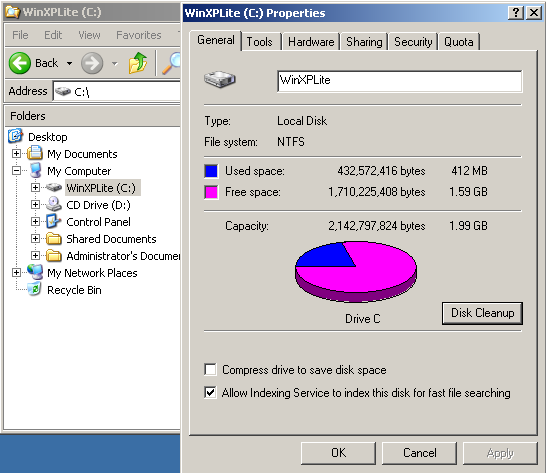Click the drive icon in Address bar
Image resolution: width=546 pixels, height=473 pixels.
[63, 92]
